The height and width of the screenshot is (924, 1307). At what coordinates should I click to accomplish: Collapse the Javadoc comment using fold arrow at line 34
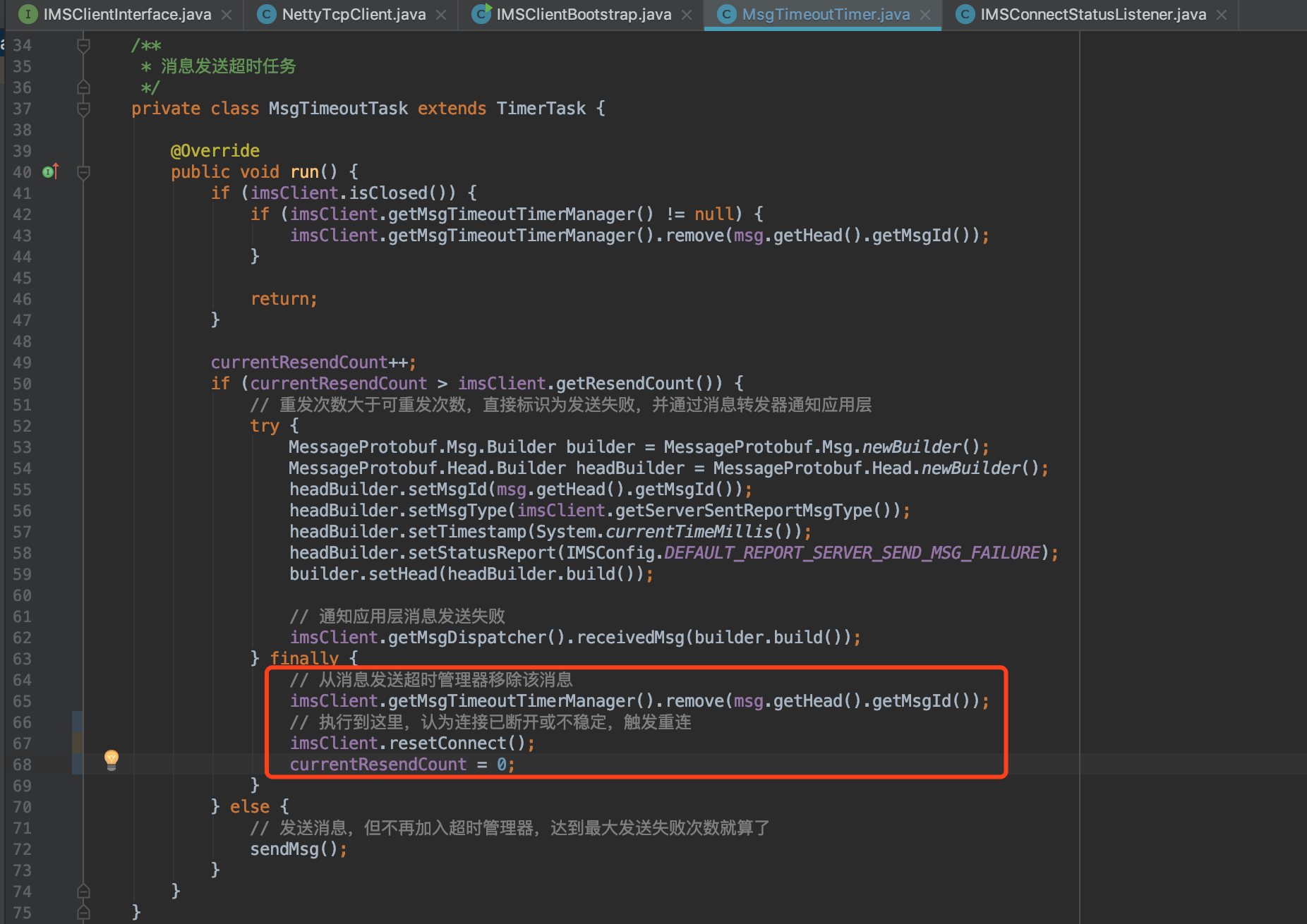[x=83, y=44]
